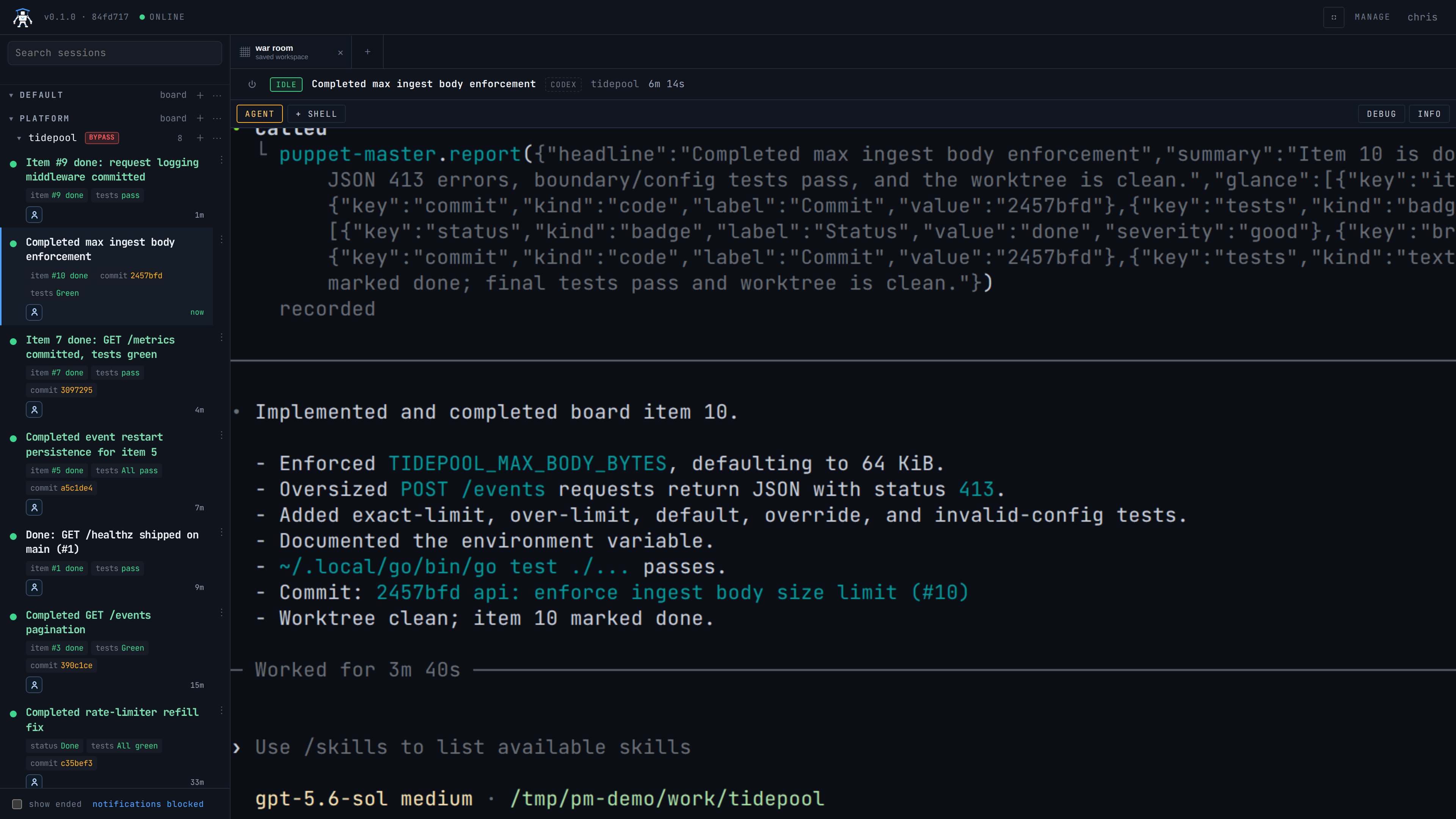1456x819 pixels.
Task: Click commit a5c1de4 tag
Action: [61, 488]
